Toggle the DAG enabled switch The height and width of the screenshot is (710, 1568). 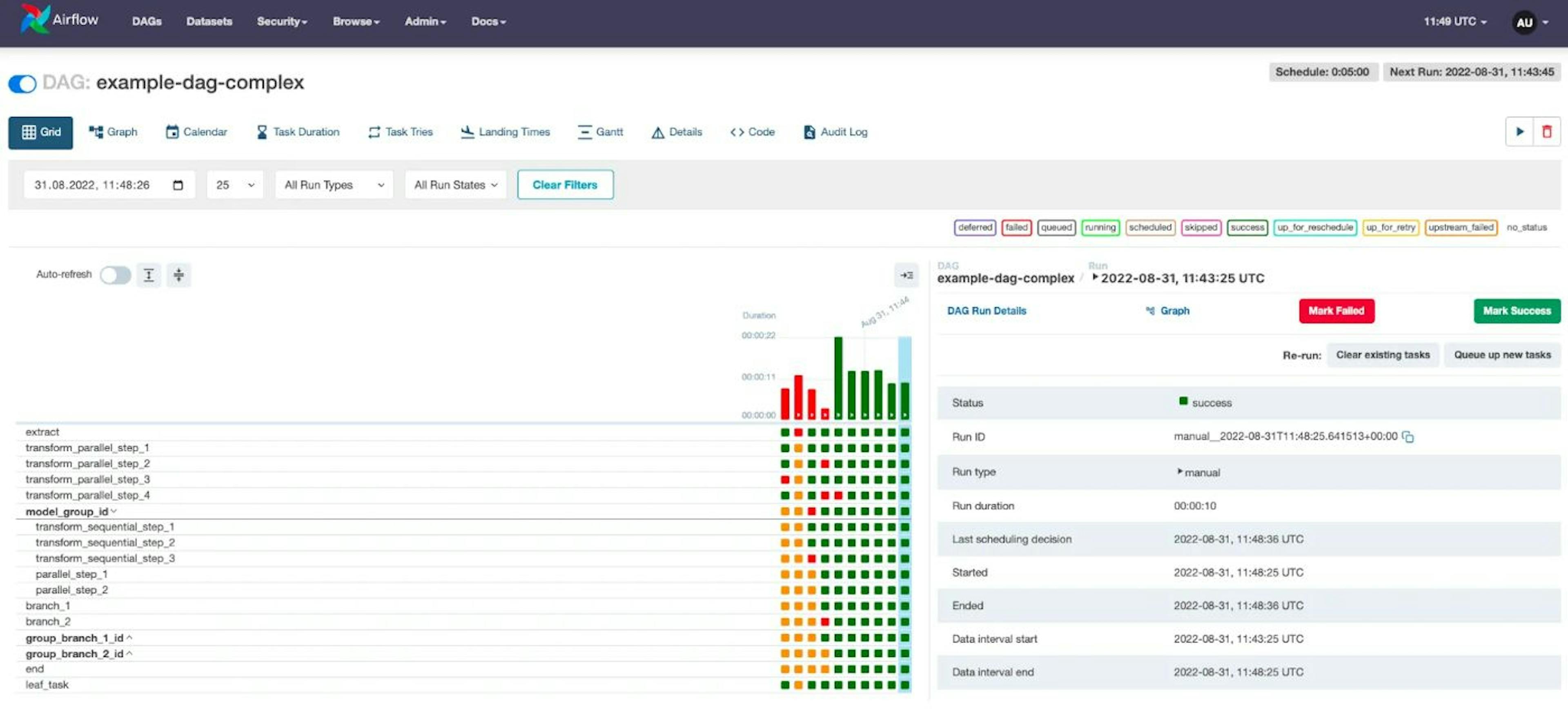(x=22, y=83)
